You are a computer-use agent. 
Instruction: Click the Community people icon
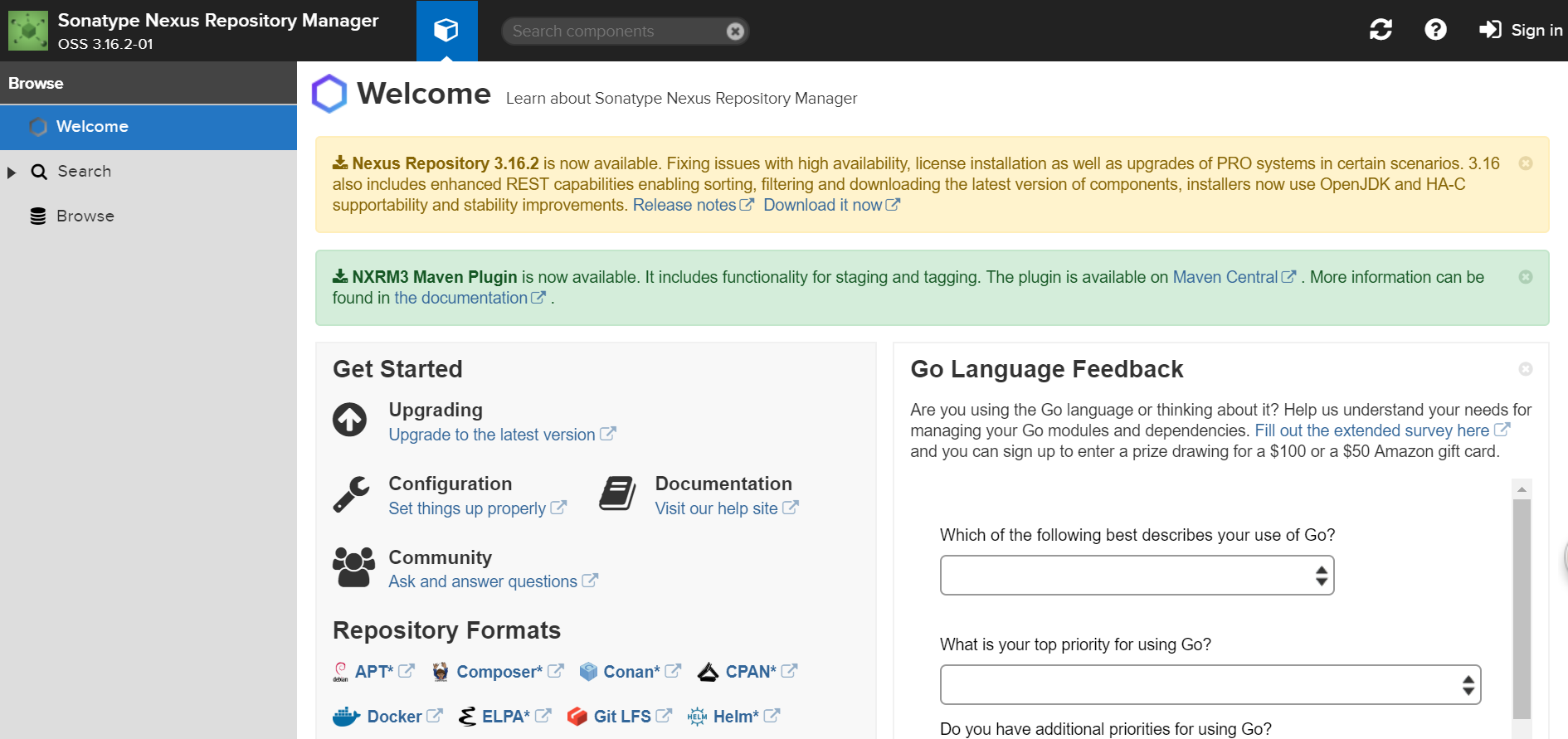353,567
